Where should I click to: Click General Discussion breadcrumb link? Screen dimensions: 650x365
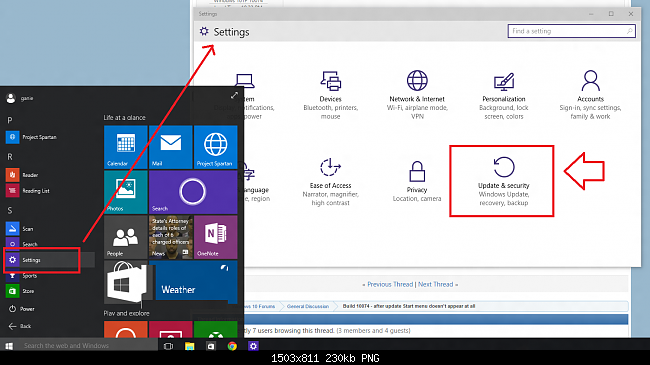[308, 307]
